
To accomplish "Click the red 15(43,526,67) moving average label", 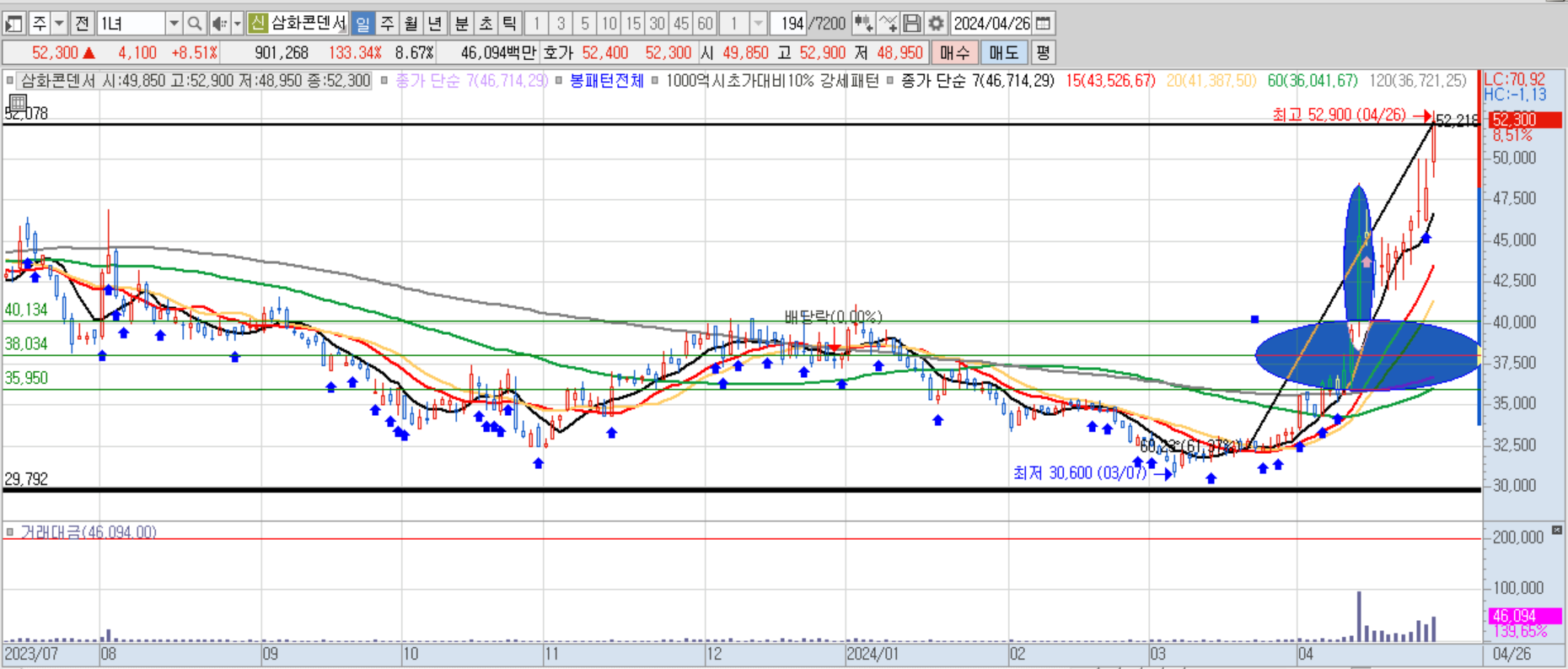I will coord(1110,81).
